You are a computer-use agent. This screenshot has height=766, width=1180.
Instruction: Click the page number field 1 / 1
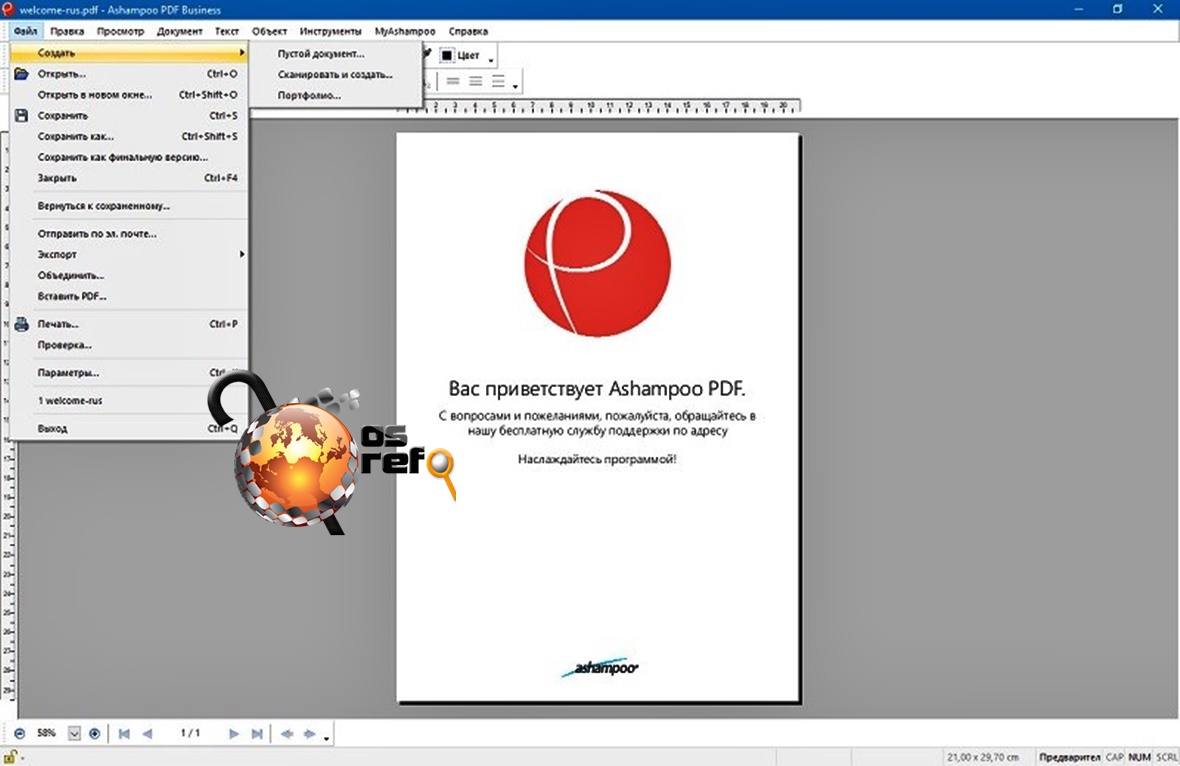coord(190,733)
